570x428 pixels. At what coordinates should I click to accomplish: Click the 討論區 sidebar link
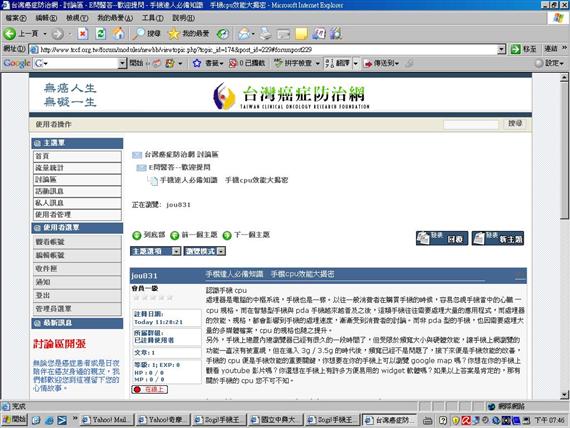point(77,180)
